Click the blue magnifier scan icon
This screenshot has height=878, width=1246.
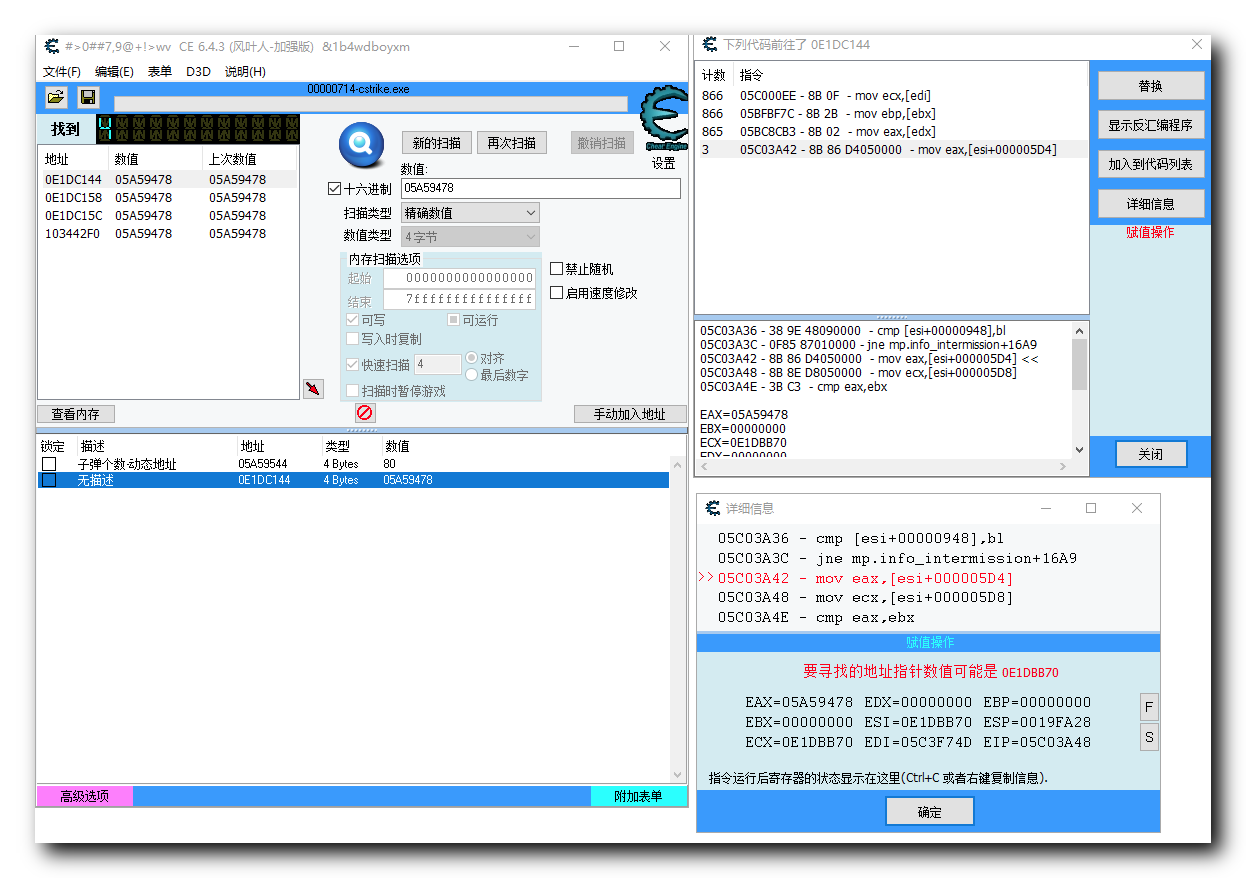click(361, 144)
